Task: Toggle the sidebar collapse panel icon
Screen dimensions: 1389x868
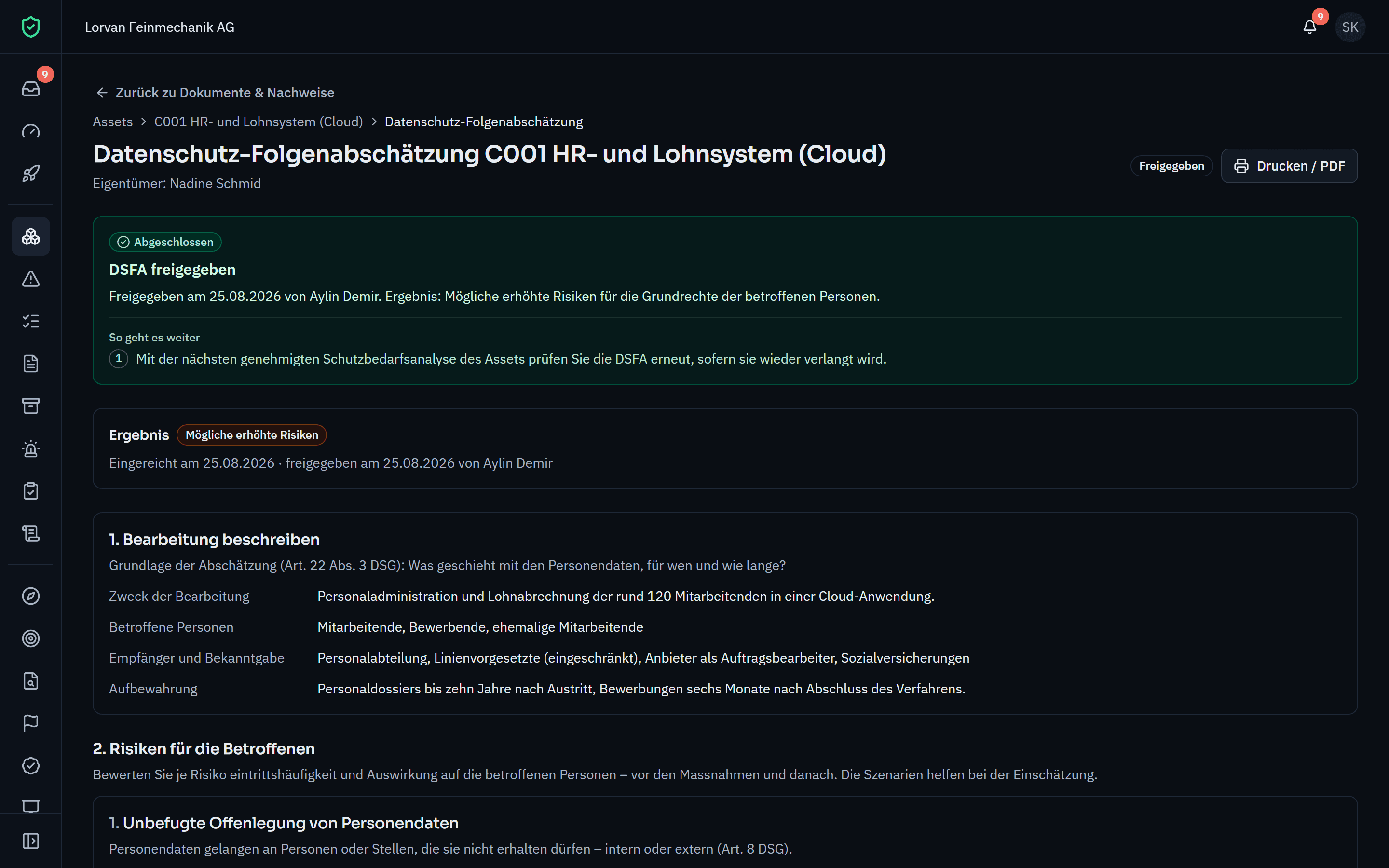Action: click(x=30, y=841)
